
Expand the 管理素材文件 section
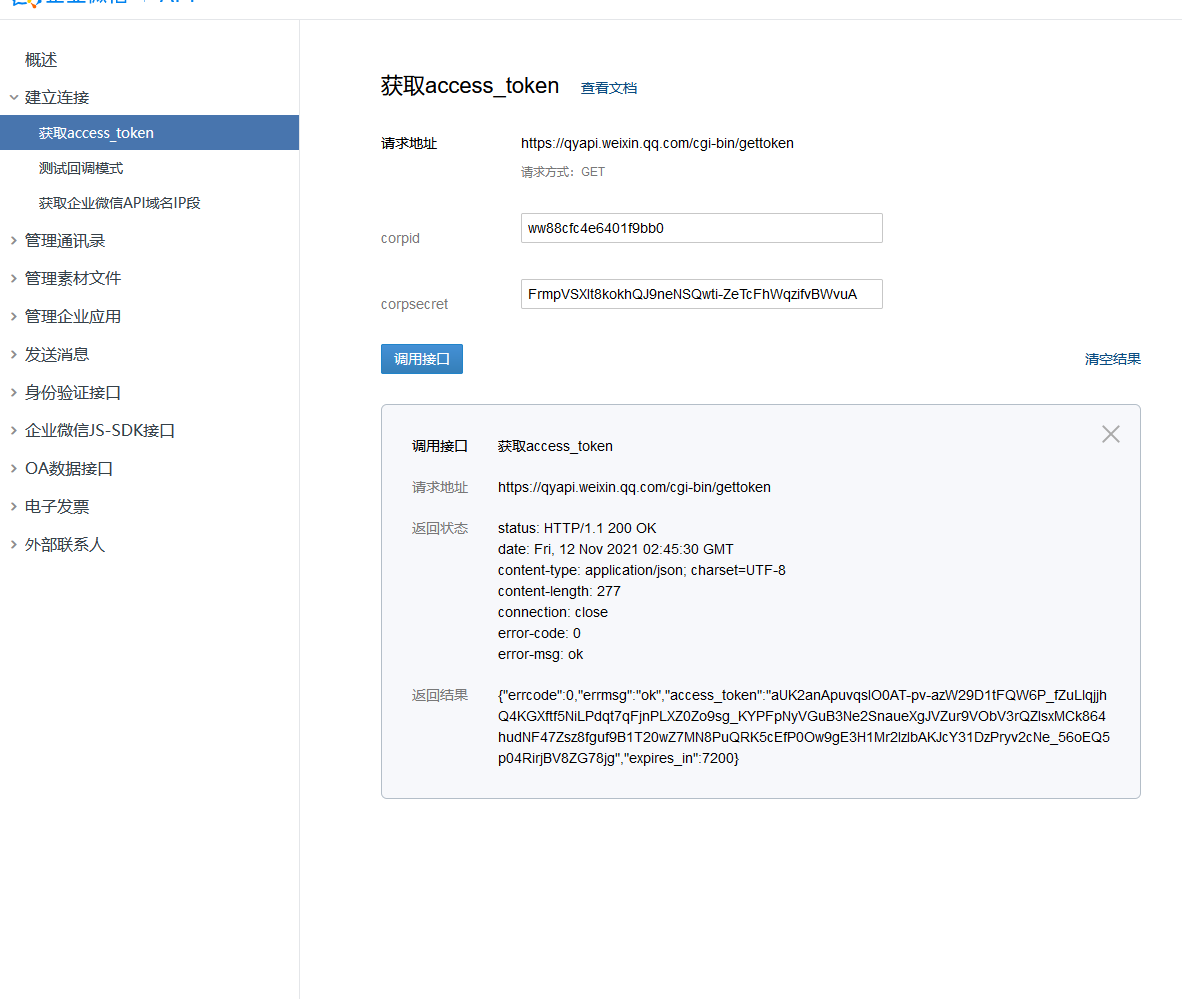[72, 278]
